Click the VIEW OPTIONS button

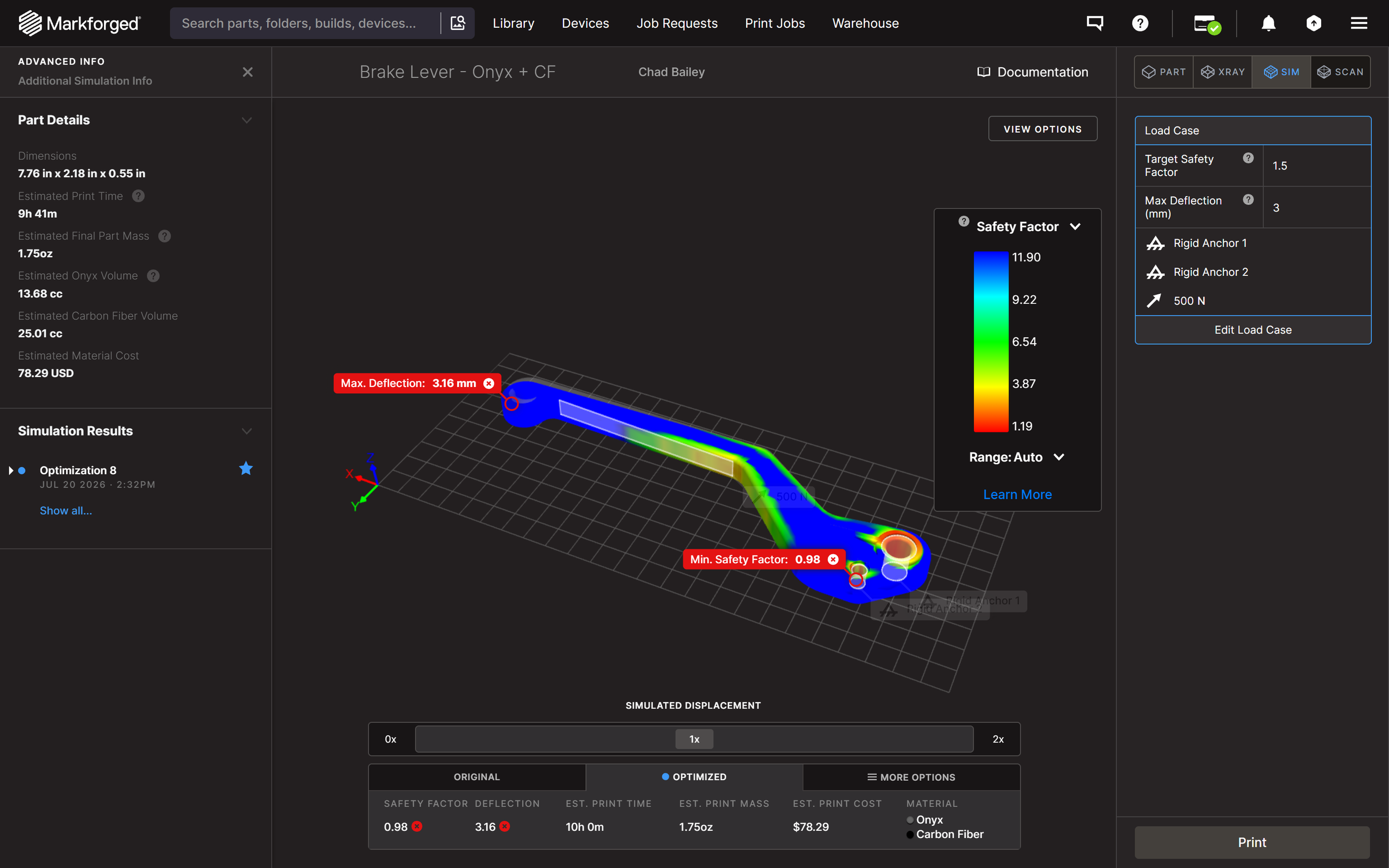click(1042, 129)
